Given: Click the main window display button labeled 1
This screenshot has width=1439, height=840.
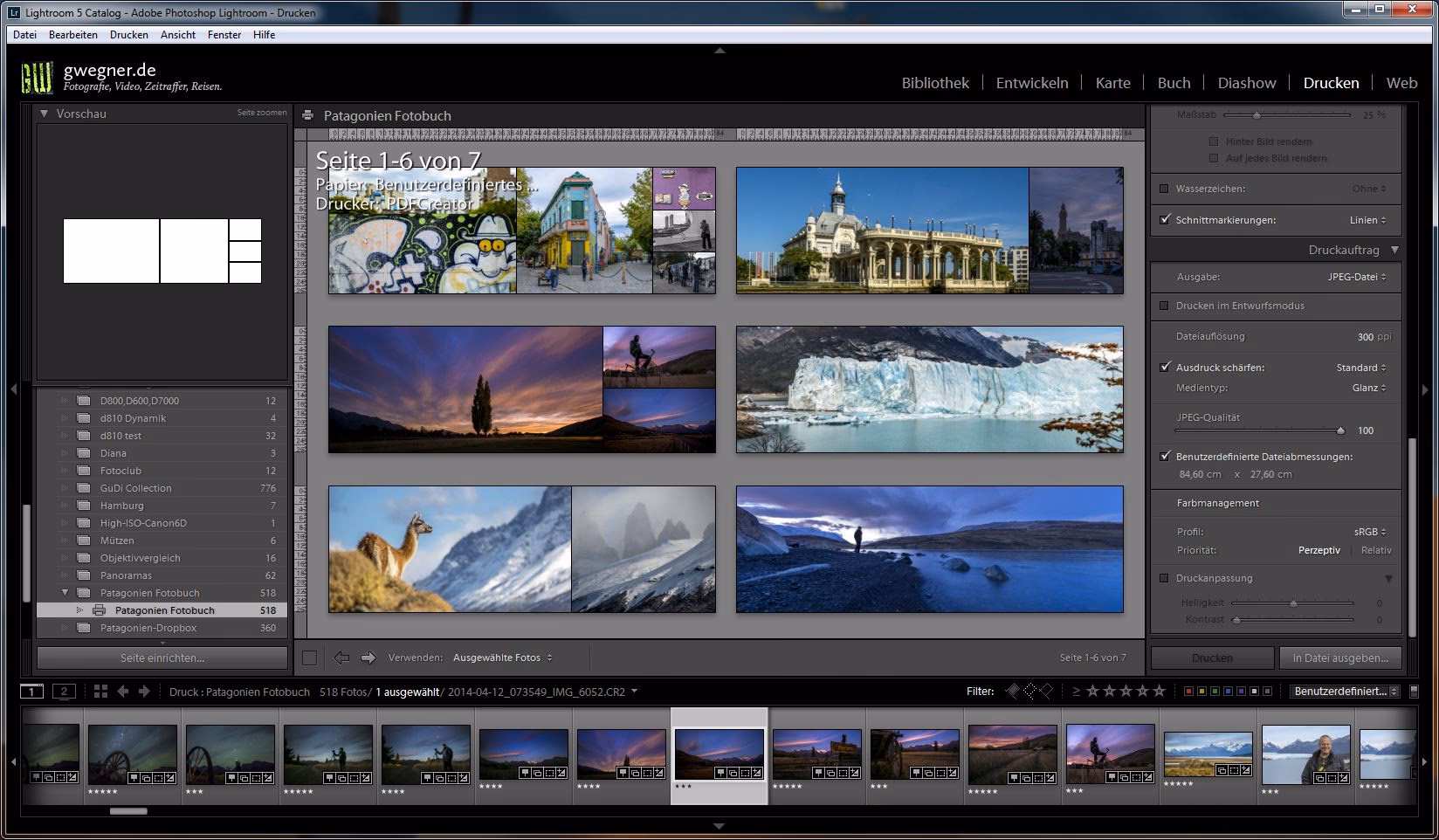Looking at the screenshot, I should 31,692.
